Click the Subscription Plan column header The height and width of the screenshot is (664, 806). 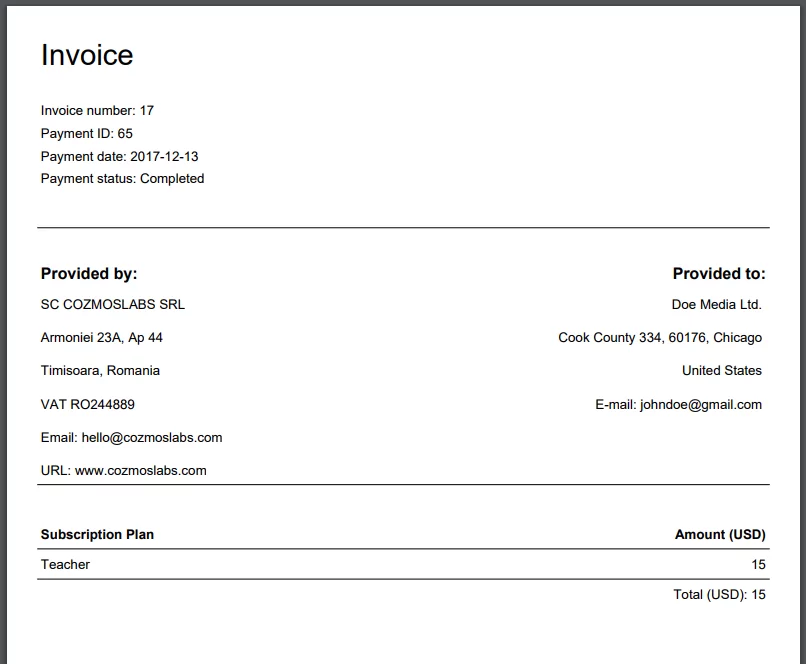(x=97, y=534)
